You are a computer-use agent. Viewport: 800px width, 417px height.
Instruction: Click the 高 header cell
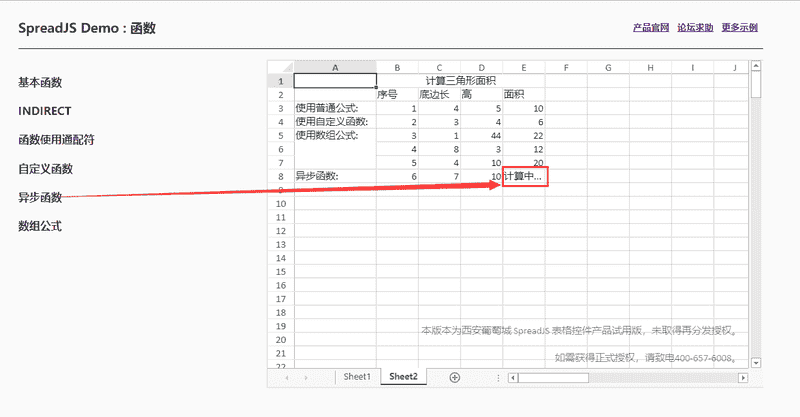(x=482, y=94)
